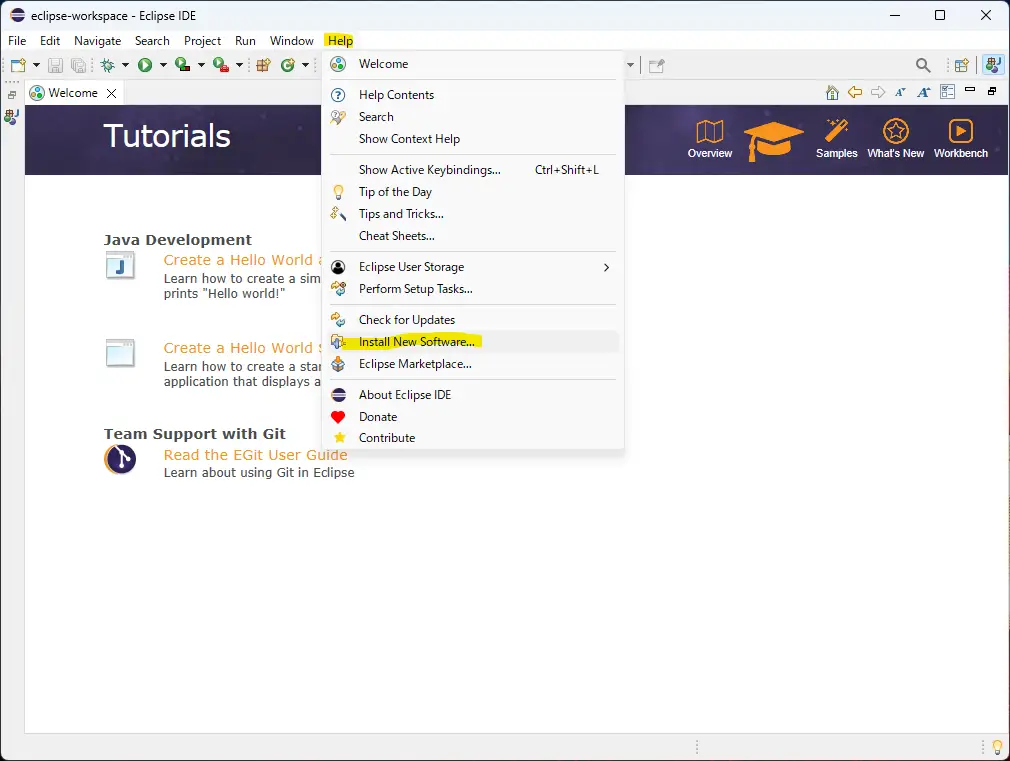
Task: Open the Navigate menu
Action: click(97, 41)
